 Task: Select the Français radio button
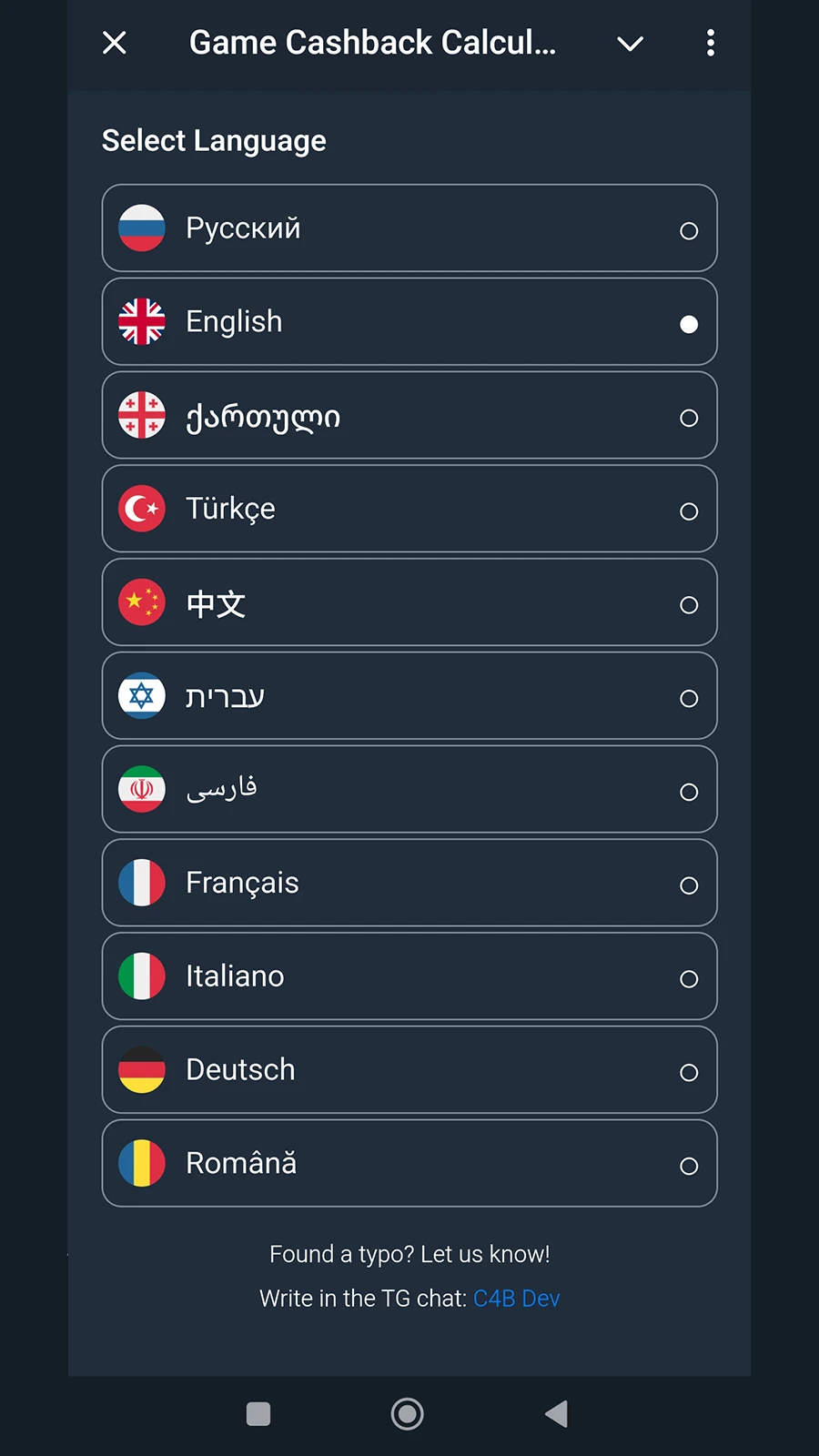coord(689,885)
